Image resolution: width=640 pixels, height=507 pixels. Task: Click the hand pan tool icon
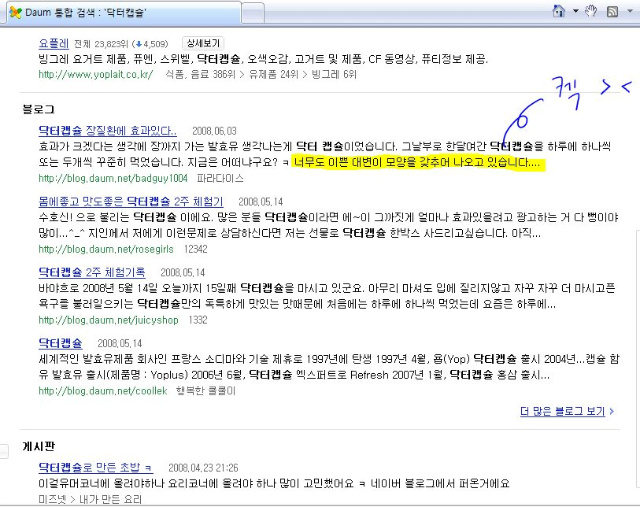click(x=591, y=11)
